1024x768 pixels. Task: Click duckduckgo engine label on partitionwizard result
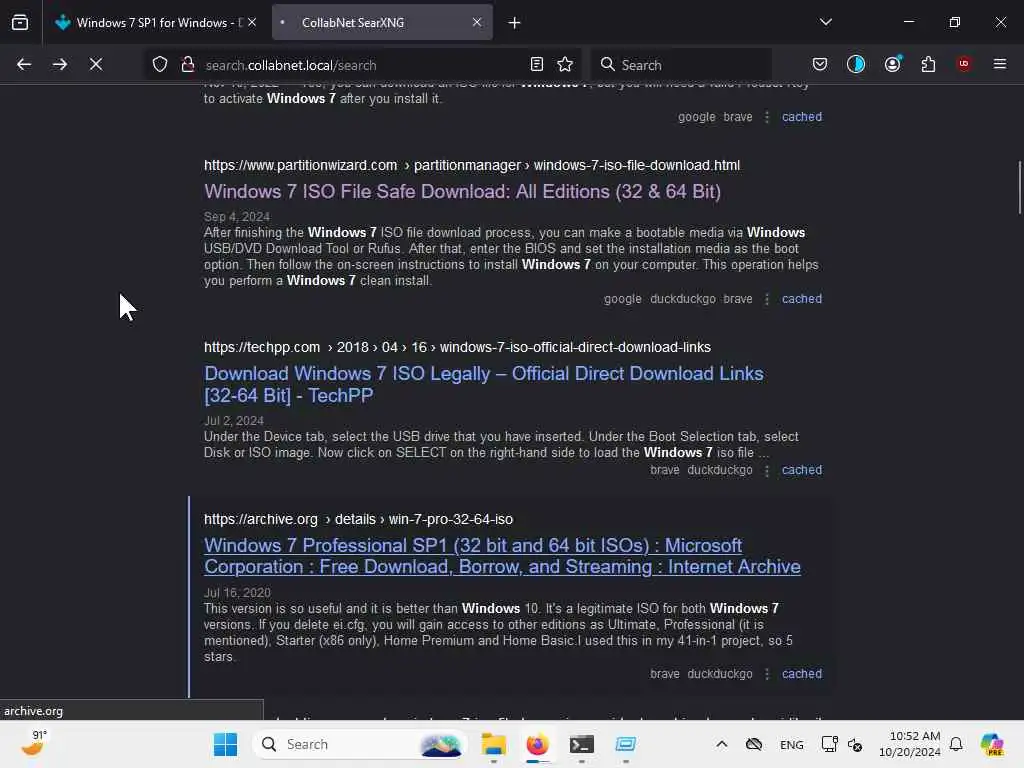click(x=682, y=298)
